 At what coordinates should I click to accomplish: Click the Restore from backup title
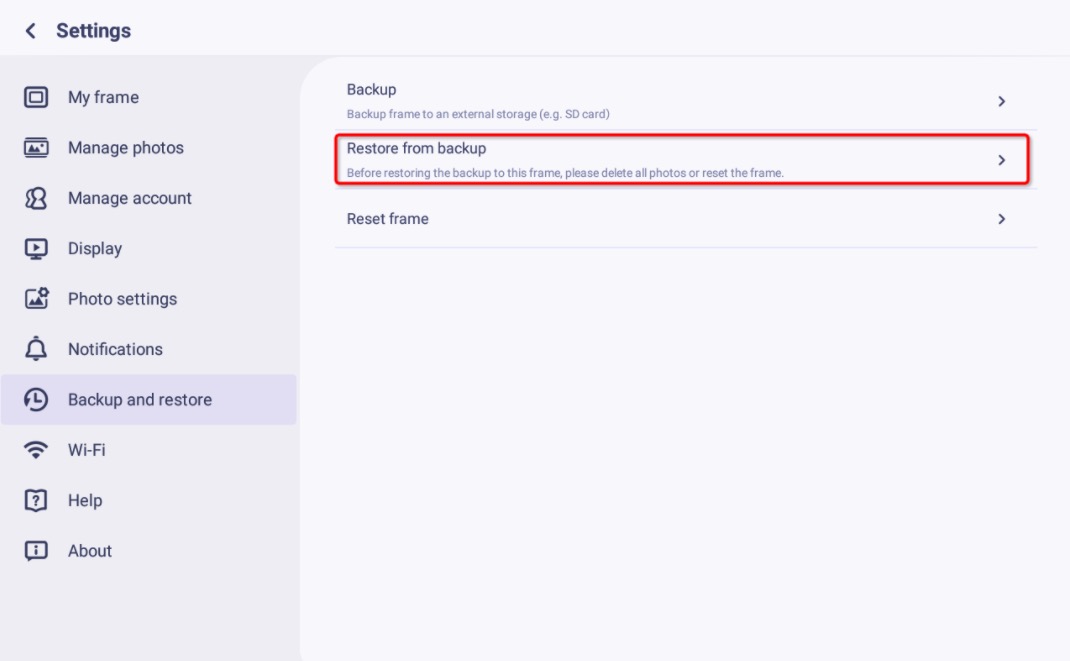[416, 148]
